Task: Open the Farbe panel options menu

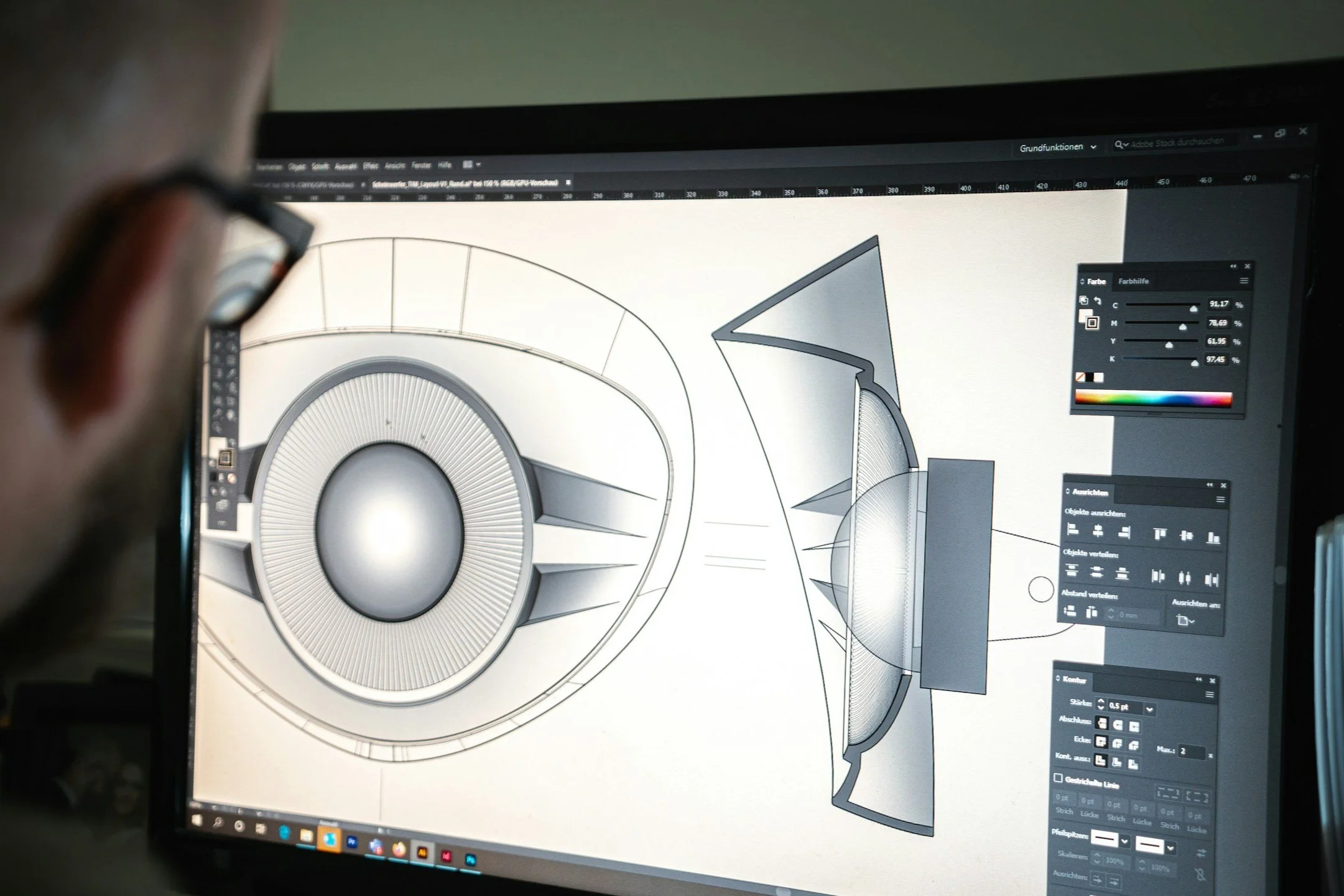Action: [x=1243, y=281]
